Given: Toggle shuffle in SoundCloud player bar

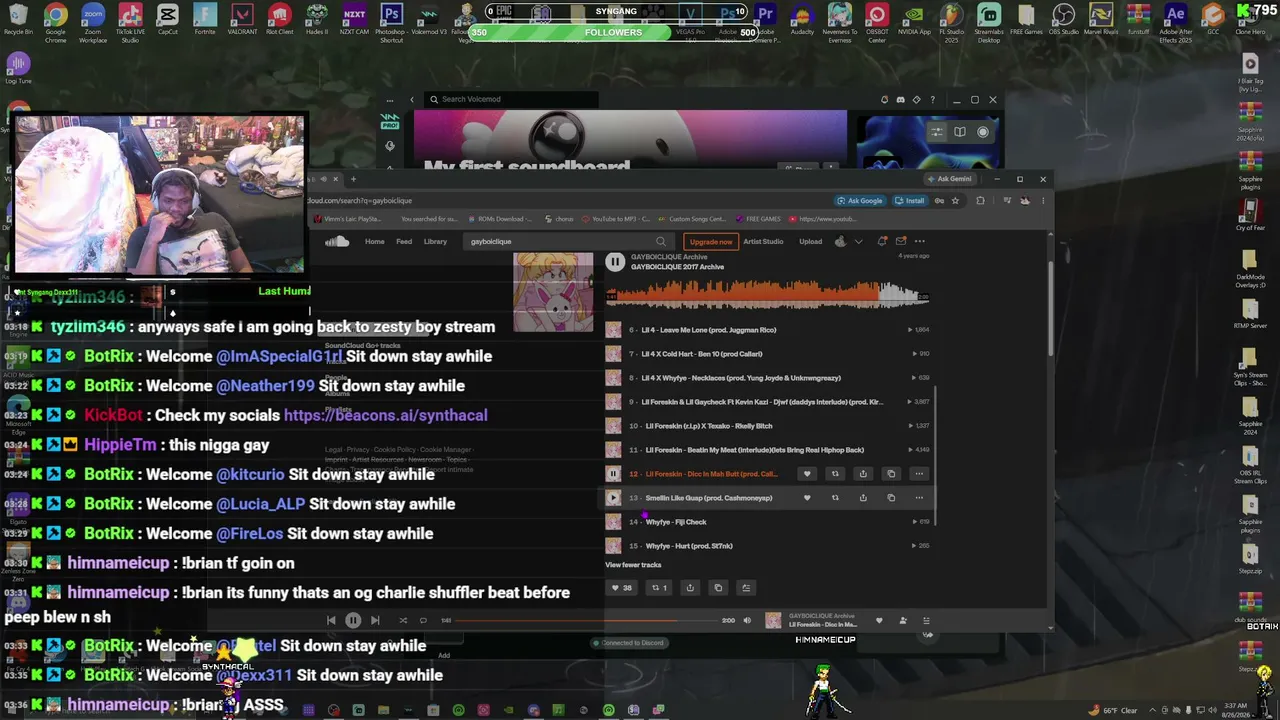Looking at the screenshot, I should (403, 620).
